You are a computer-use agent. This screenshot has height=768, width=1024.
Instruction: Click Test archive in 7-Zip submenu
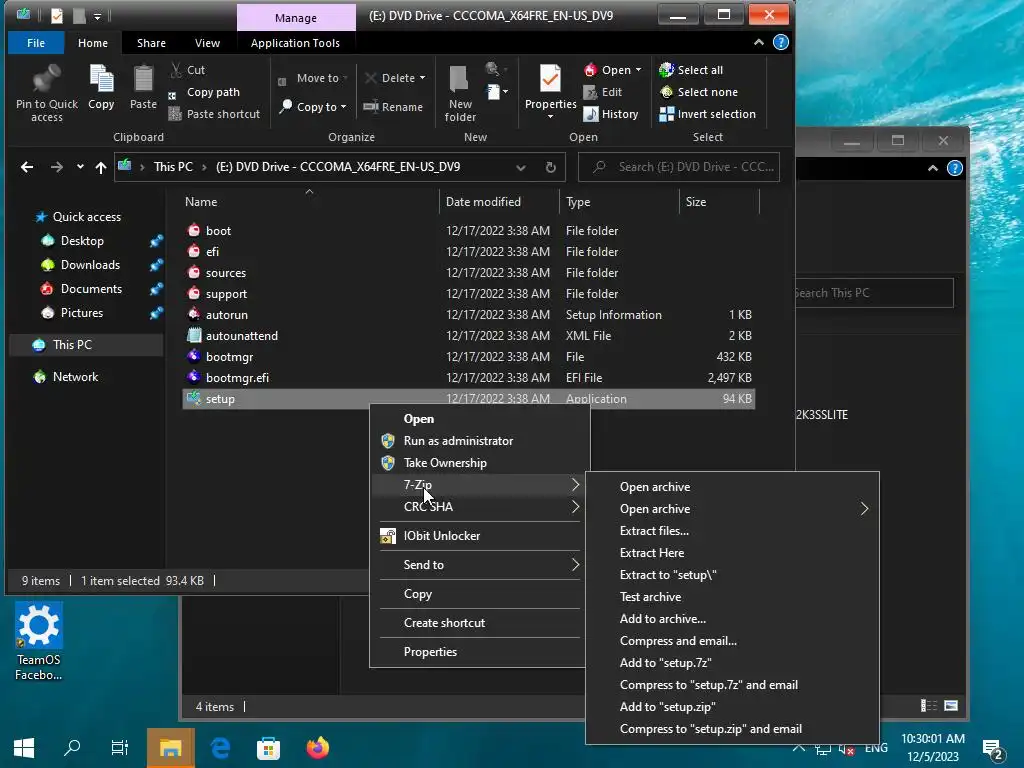732,597
